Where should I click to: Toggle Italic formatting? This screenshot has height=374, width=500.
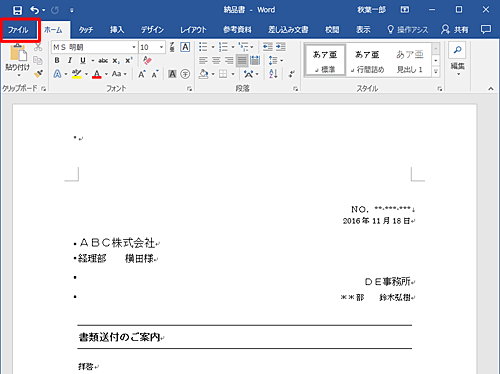(70, 60)
